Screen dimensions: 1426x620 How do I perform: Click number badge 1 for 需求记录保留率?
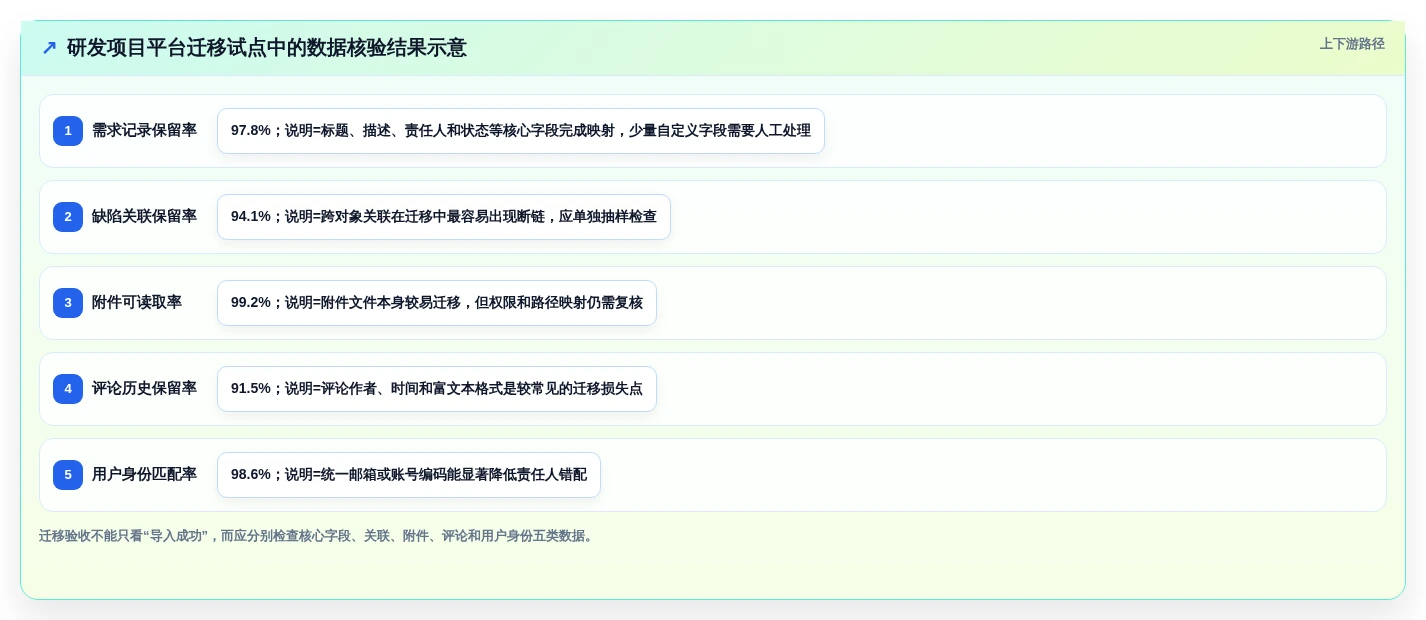pos(68,131)
